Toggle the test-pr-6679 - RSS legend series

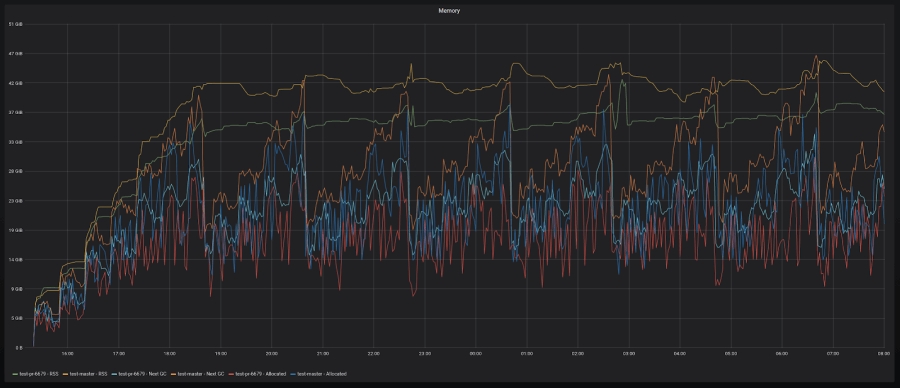click(39, 374)
